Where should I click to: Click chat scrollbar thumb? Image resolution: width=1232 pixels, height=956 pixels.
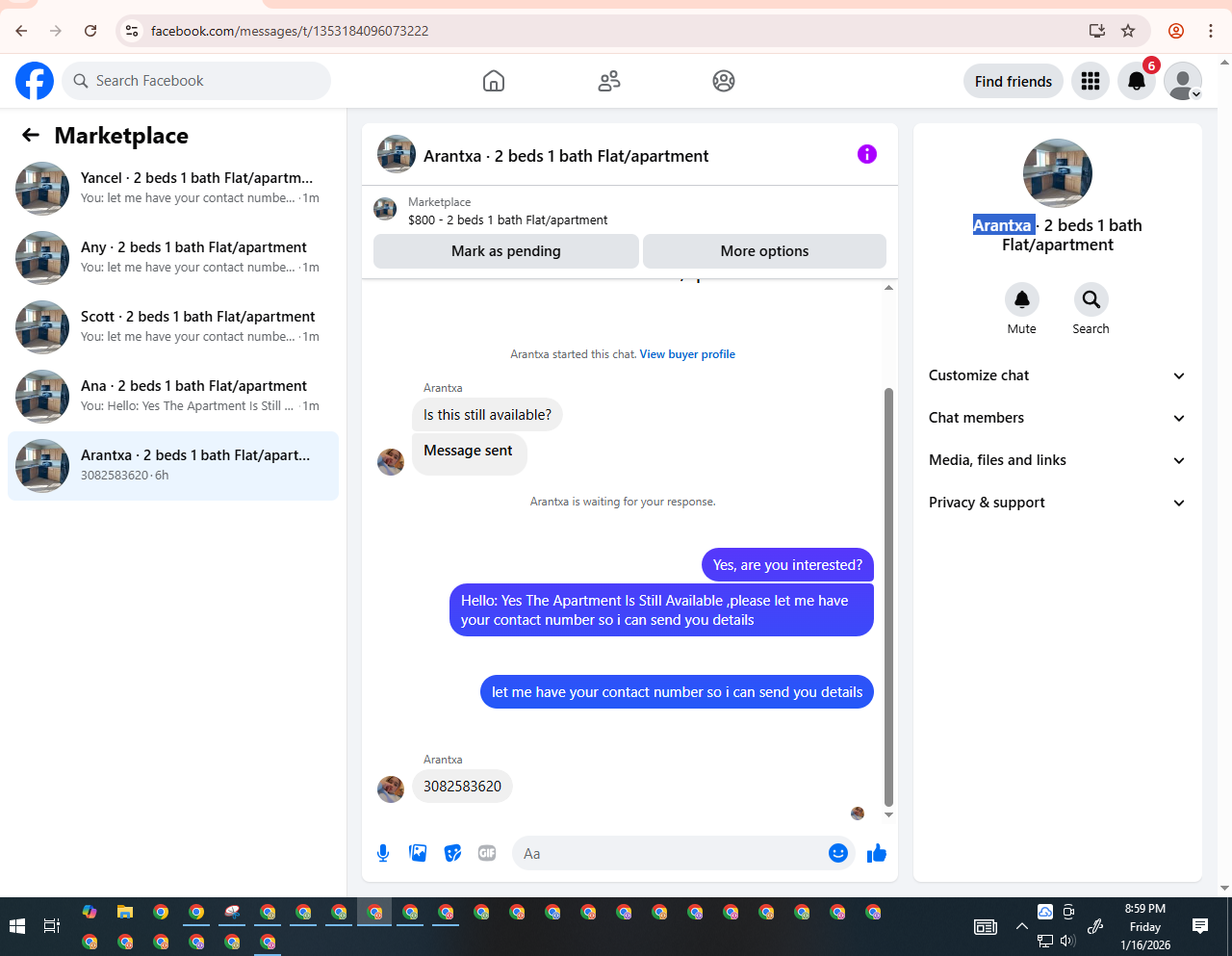tap(888, 597)
